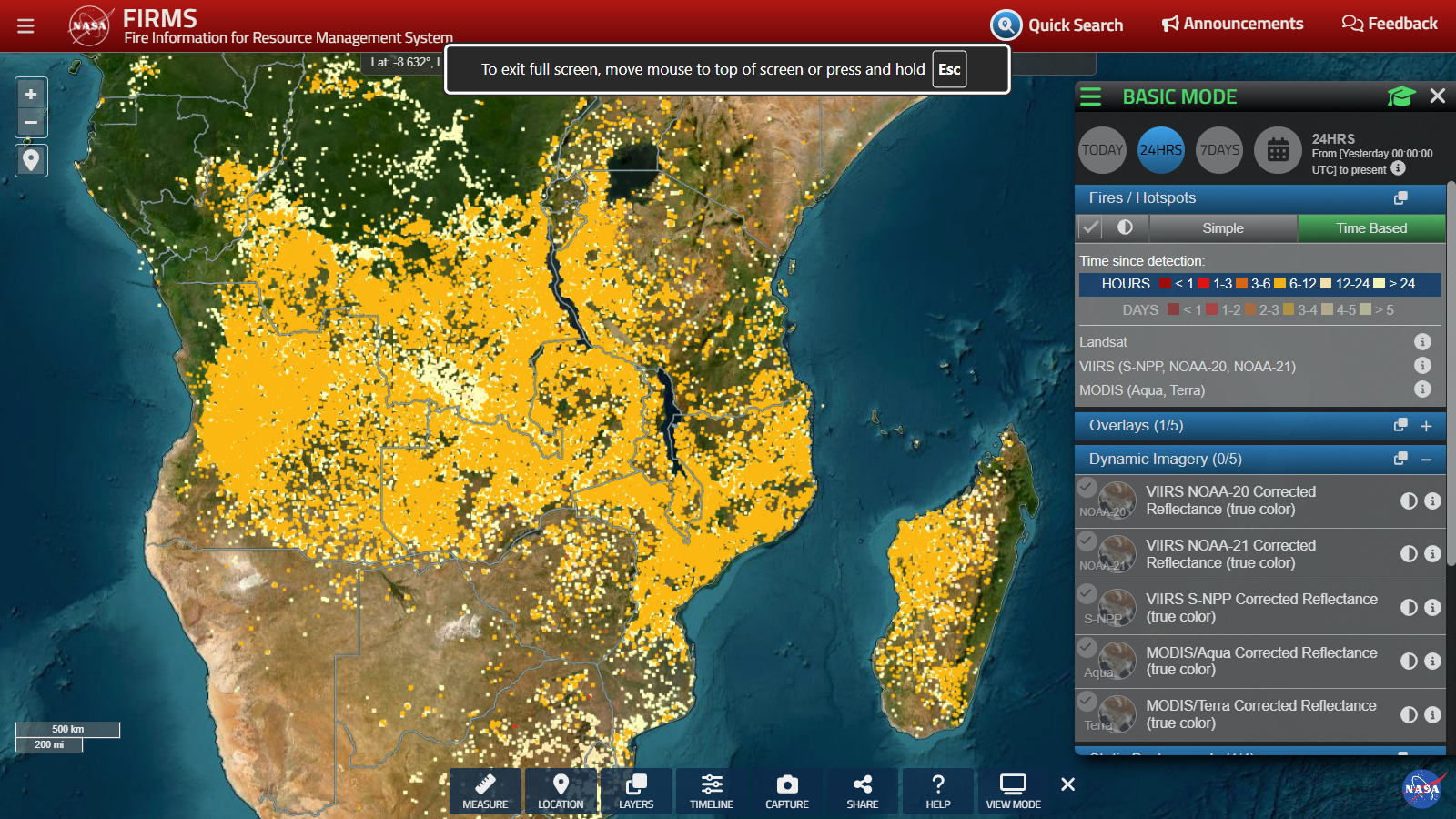1456x819 pixels.
Task: Click the Landsat source label
Action: click(x=1103, y=342)
